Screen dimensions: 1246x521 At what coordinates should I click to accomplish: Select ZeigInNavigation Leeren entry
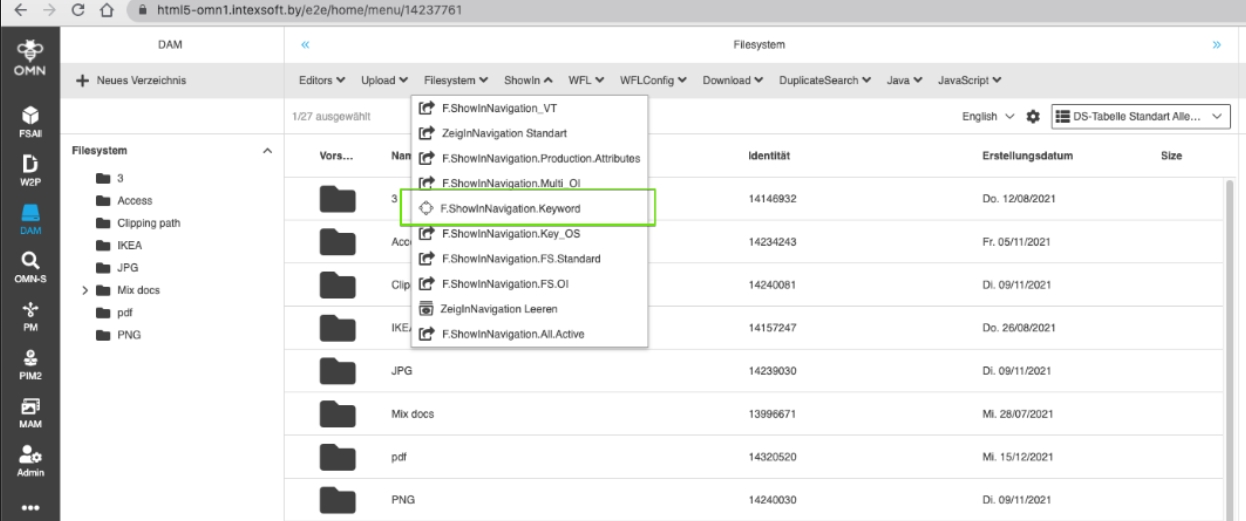click(x=529, y=309)
